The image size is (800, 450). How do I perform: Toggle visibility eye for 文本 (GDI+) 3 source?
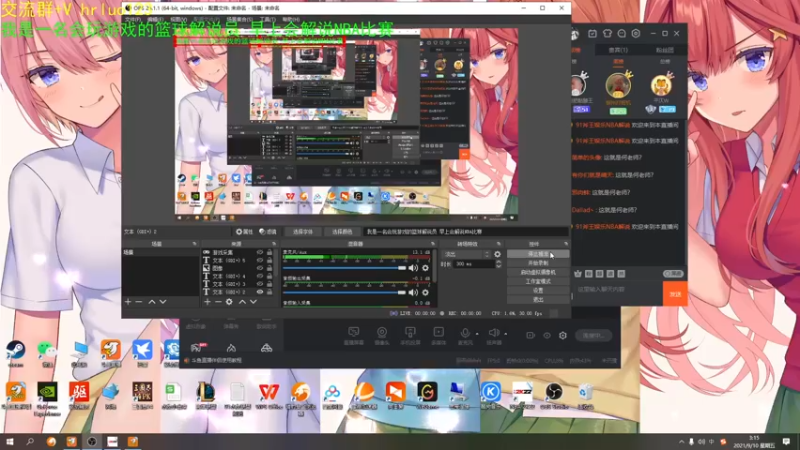pos(260,284)
